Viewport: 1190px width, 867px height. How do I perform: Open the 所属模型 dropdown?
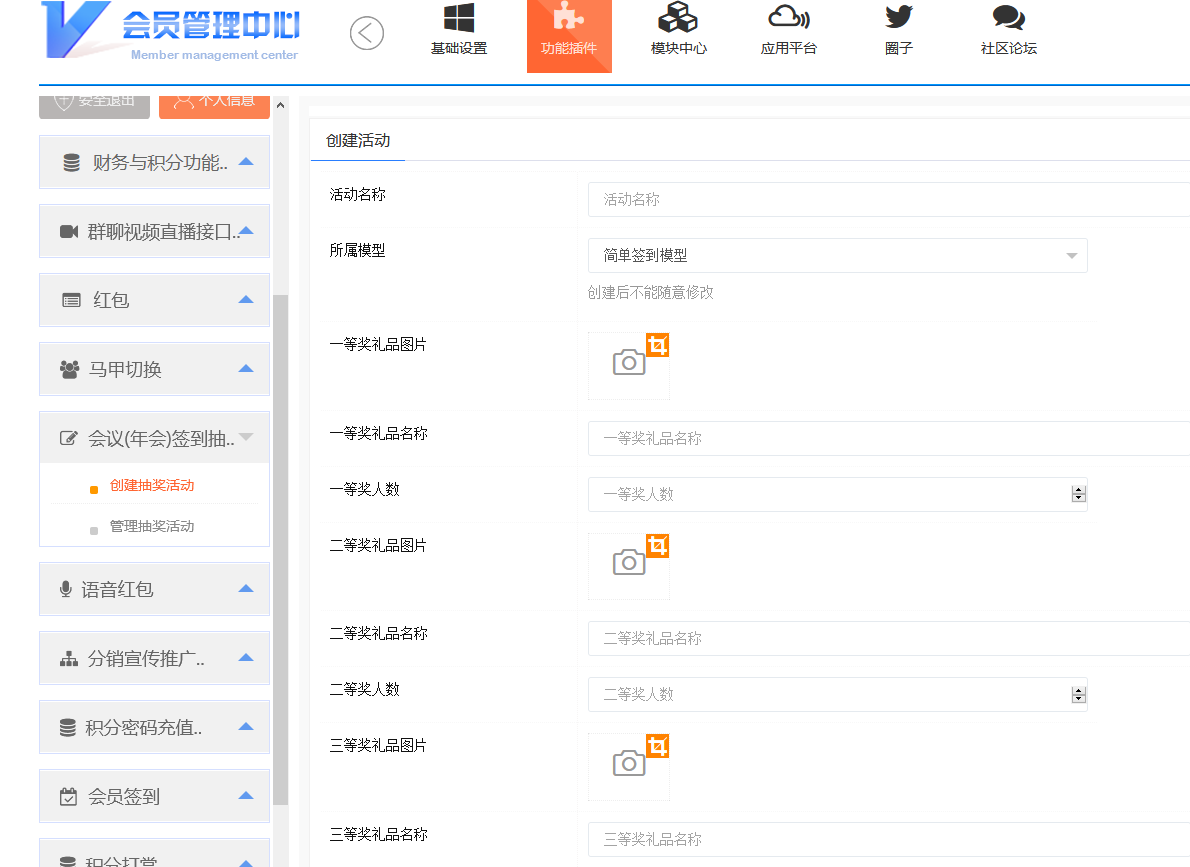pyautogui.click(x=837, y=256)
